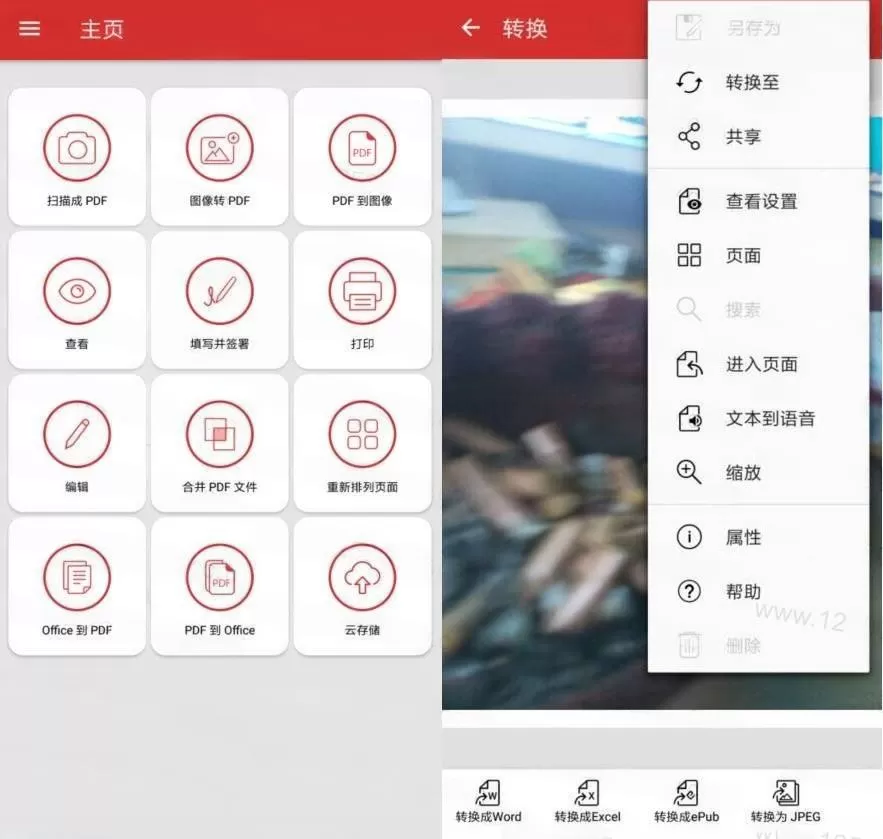This screenshot has width=883, height=839.
Task: Open the 云存储 cloud upload tile
Action: 363,586
